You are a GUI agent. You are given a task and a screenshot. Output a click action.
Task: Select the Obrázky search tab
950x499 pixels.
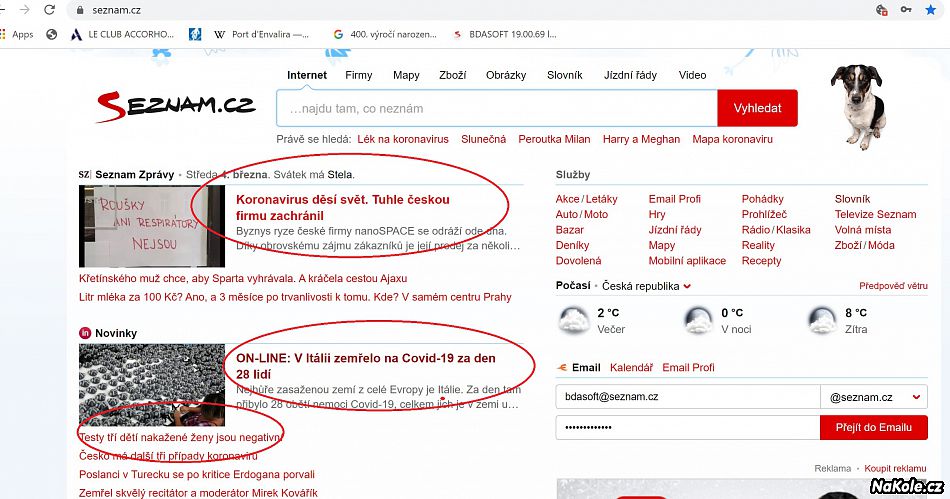(x=506, y=75)
